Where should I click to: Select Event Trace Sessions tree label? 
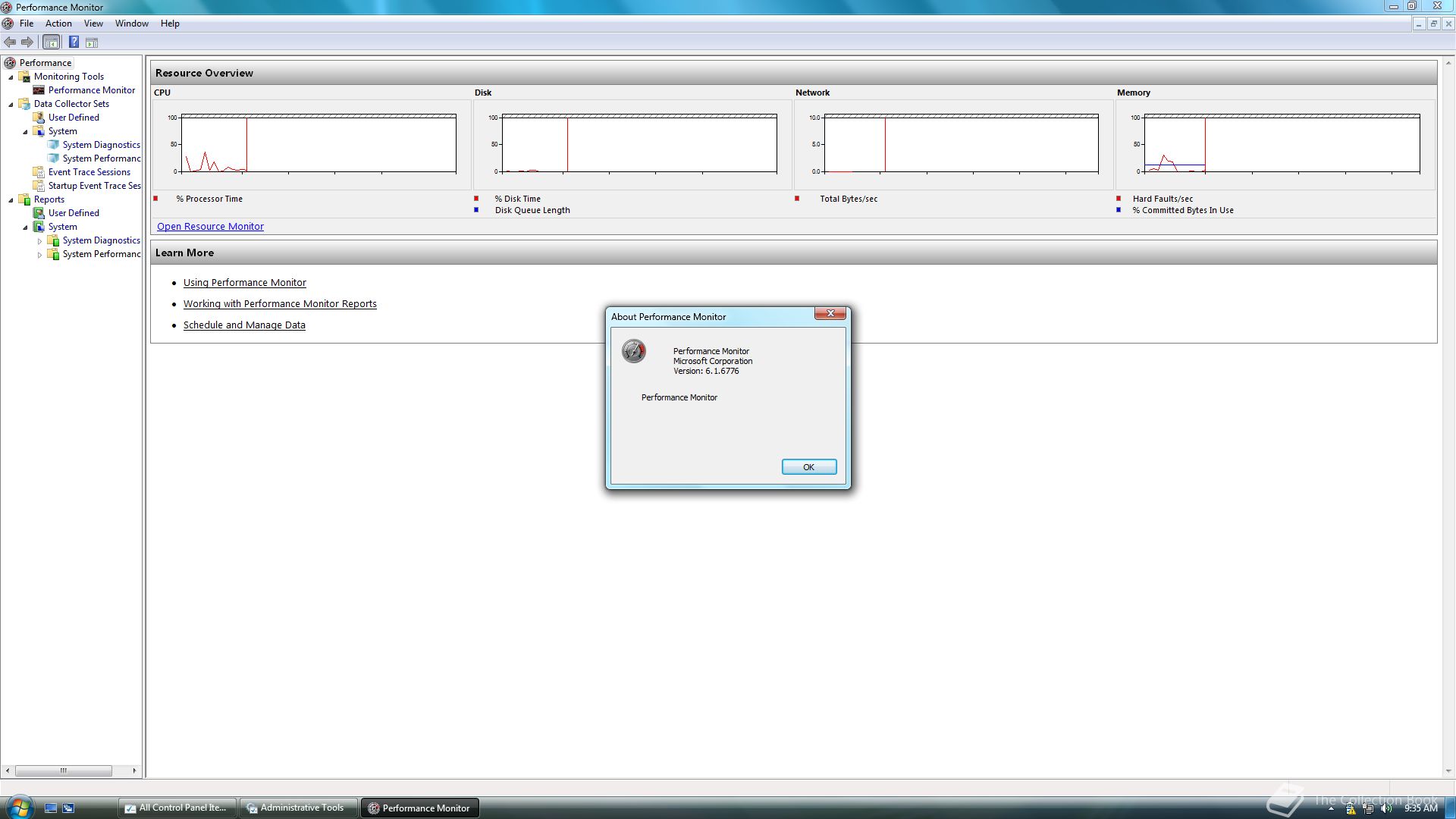(x=89, y=172)
